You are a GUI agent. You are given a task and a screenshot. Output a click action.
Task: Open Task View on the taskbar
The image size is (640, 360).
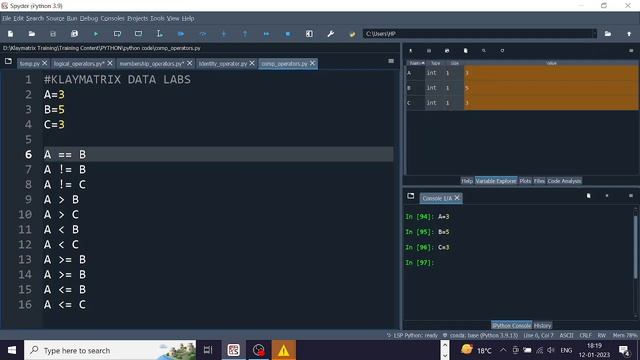(208, 350)
